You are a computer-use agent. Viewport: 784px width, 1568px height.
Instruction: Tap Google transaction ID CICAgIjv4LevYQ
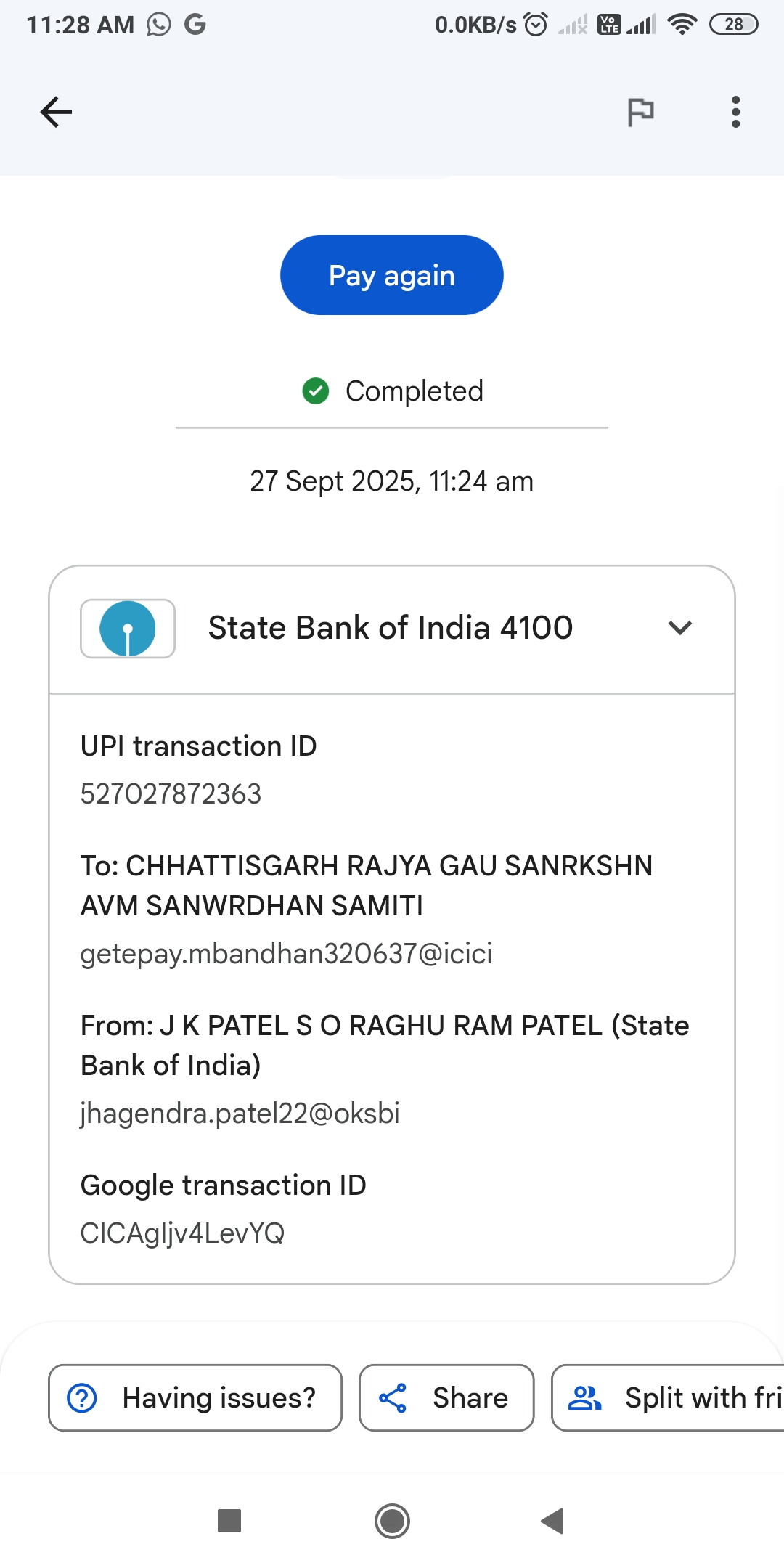click(182, 1233)
